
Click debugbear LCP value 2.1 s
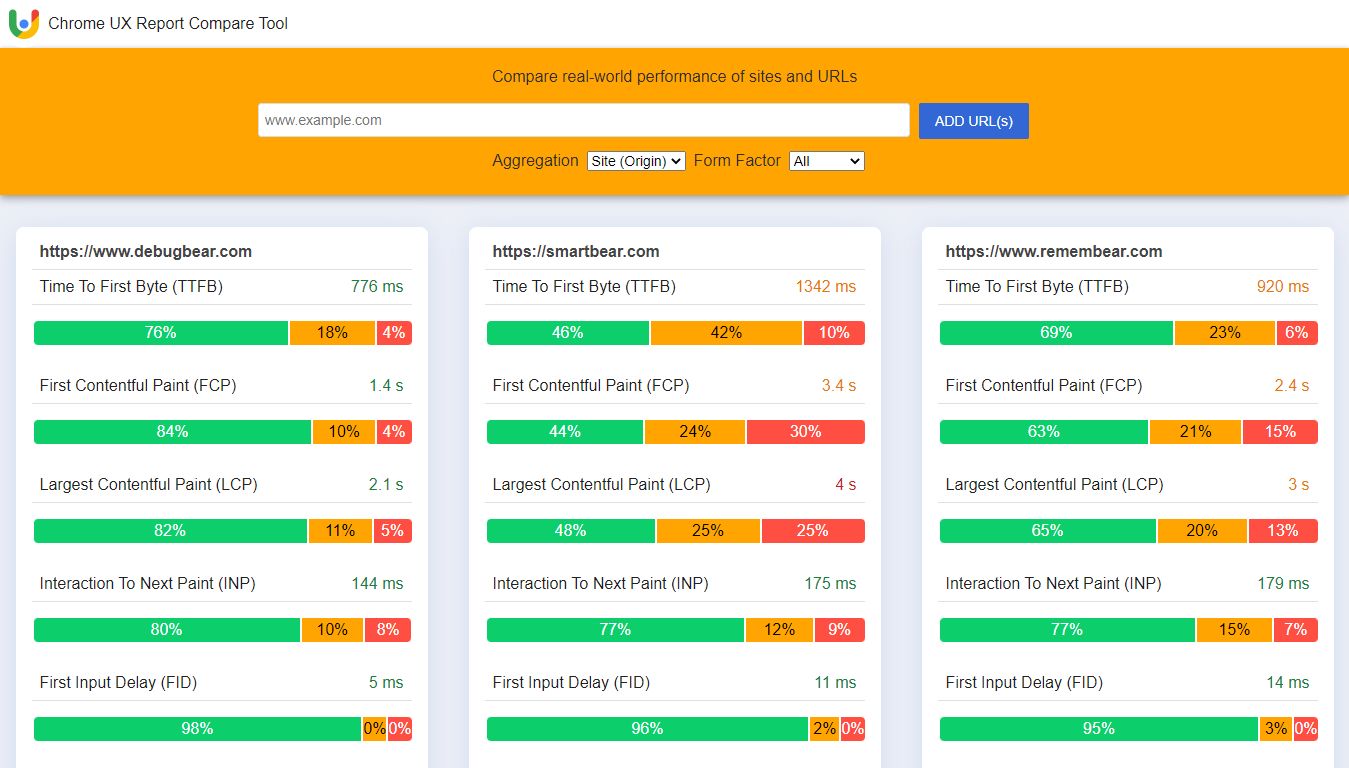tap(386, 484)
